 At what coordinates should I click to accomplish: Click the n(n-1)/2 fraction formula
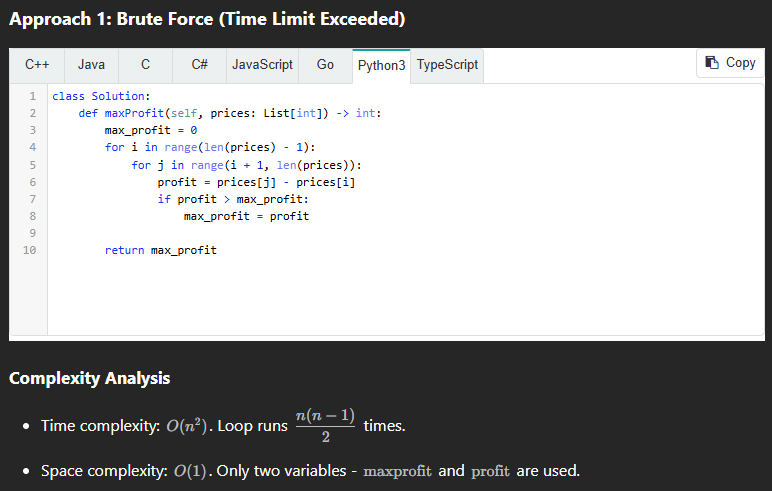pos(325,426)
